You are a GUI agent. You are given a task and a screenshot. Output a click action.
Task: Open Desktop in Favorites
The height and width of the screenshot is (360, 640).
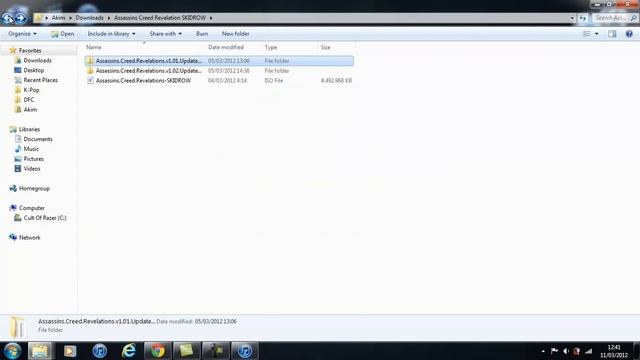(33, 70)
